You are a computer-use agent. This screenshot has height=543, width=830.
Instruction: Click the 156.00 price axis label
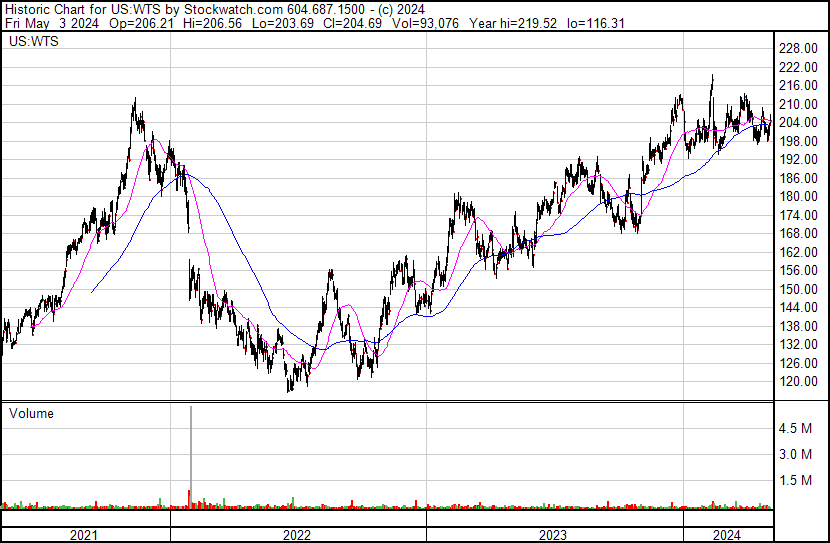click(798, 270)
